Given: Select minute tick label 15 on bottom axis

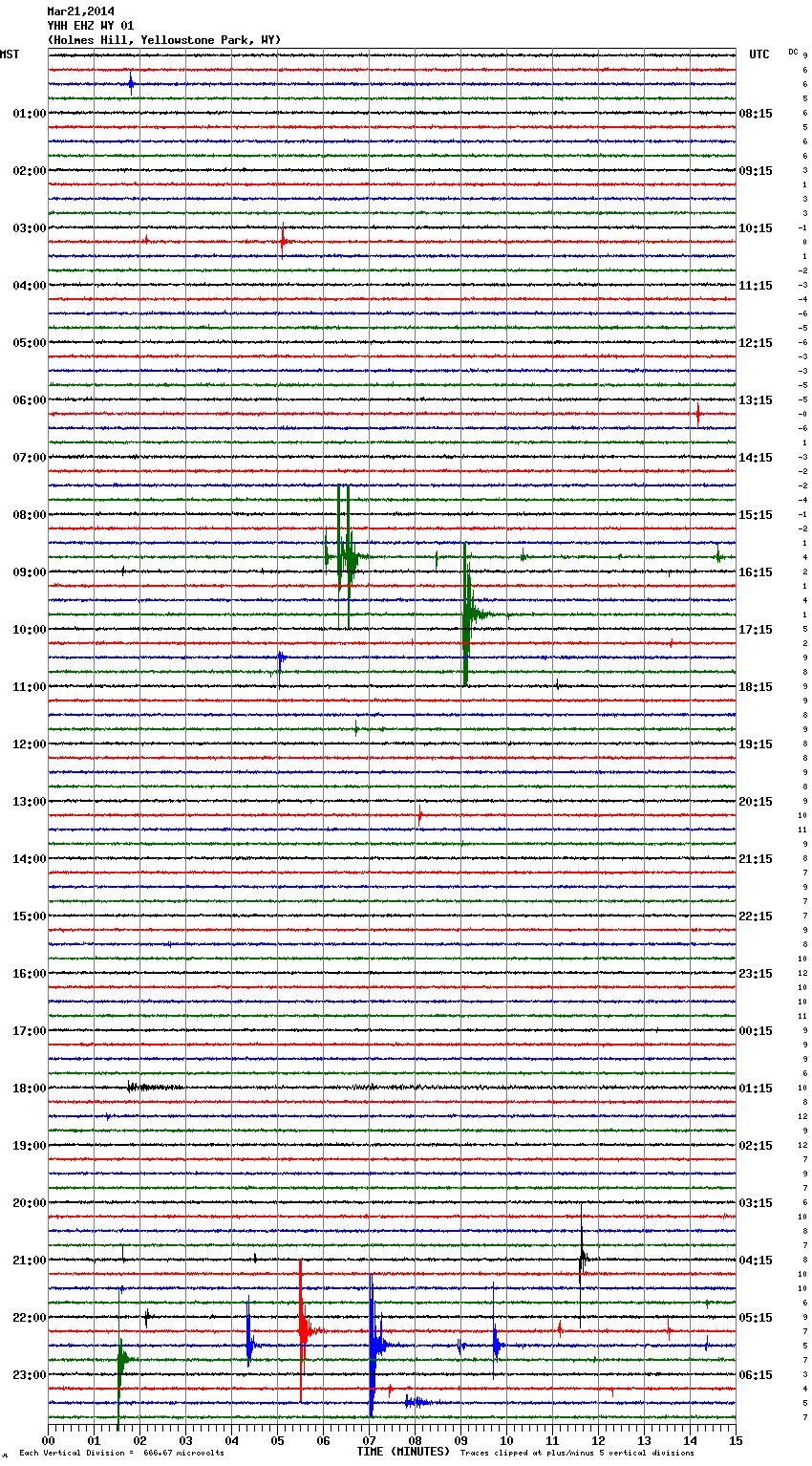Looking at the screenshot, I should (x=736, y=1440).
